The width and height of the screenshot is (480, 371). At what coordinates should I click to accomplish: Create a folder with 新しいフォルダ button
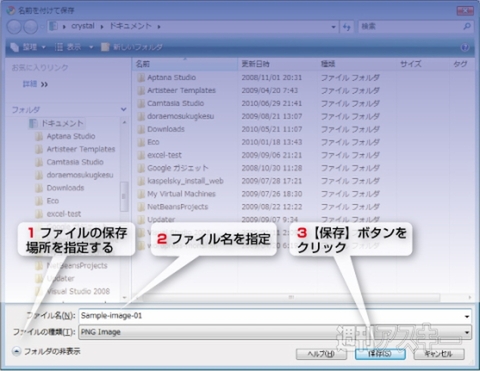click(x=132, y=47)
